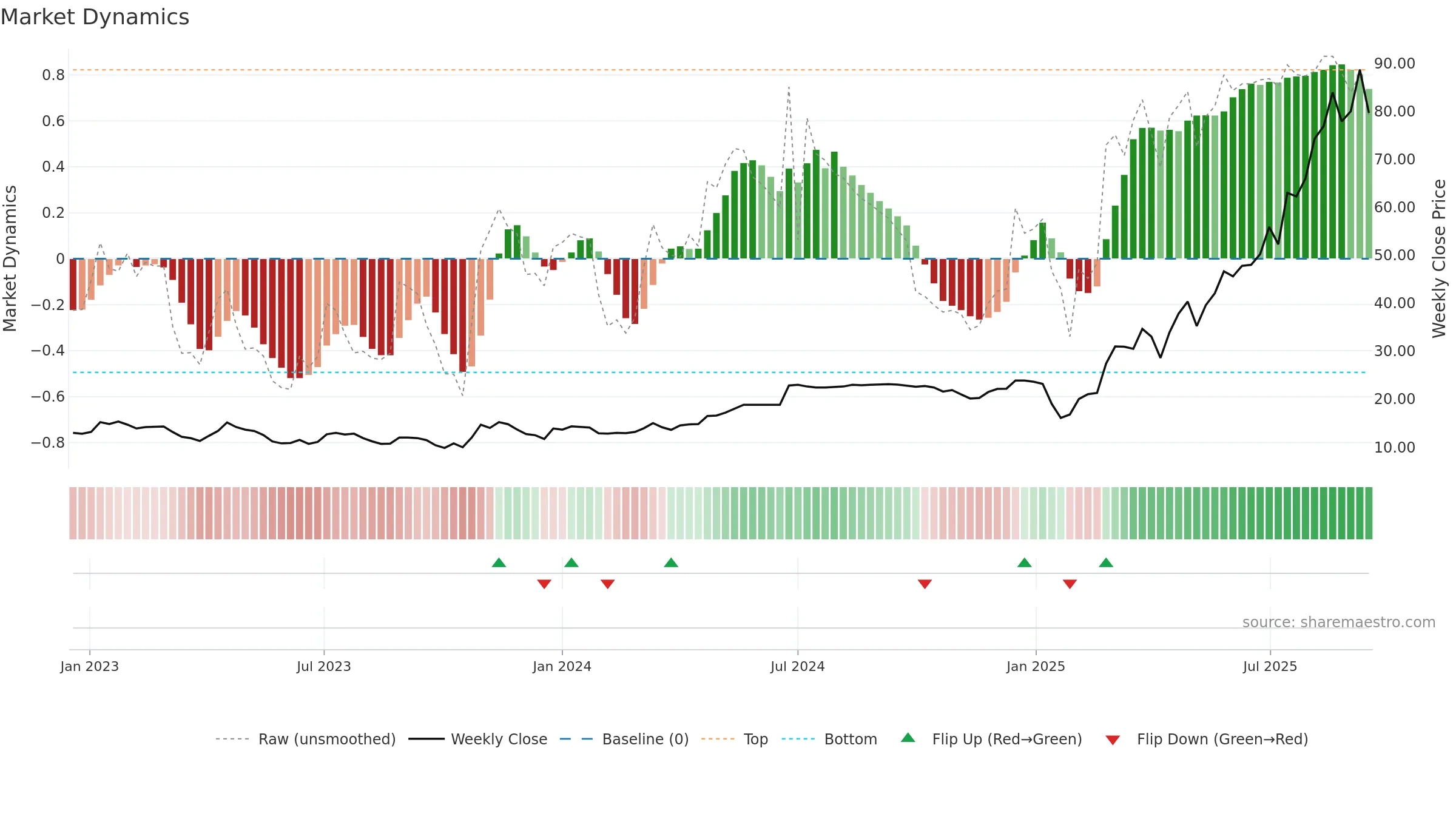Click the red flip-down marker just after Jan 2025
The width and height of the screenshot is (1456, 819).
(x=1070, y=584)
